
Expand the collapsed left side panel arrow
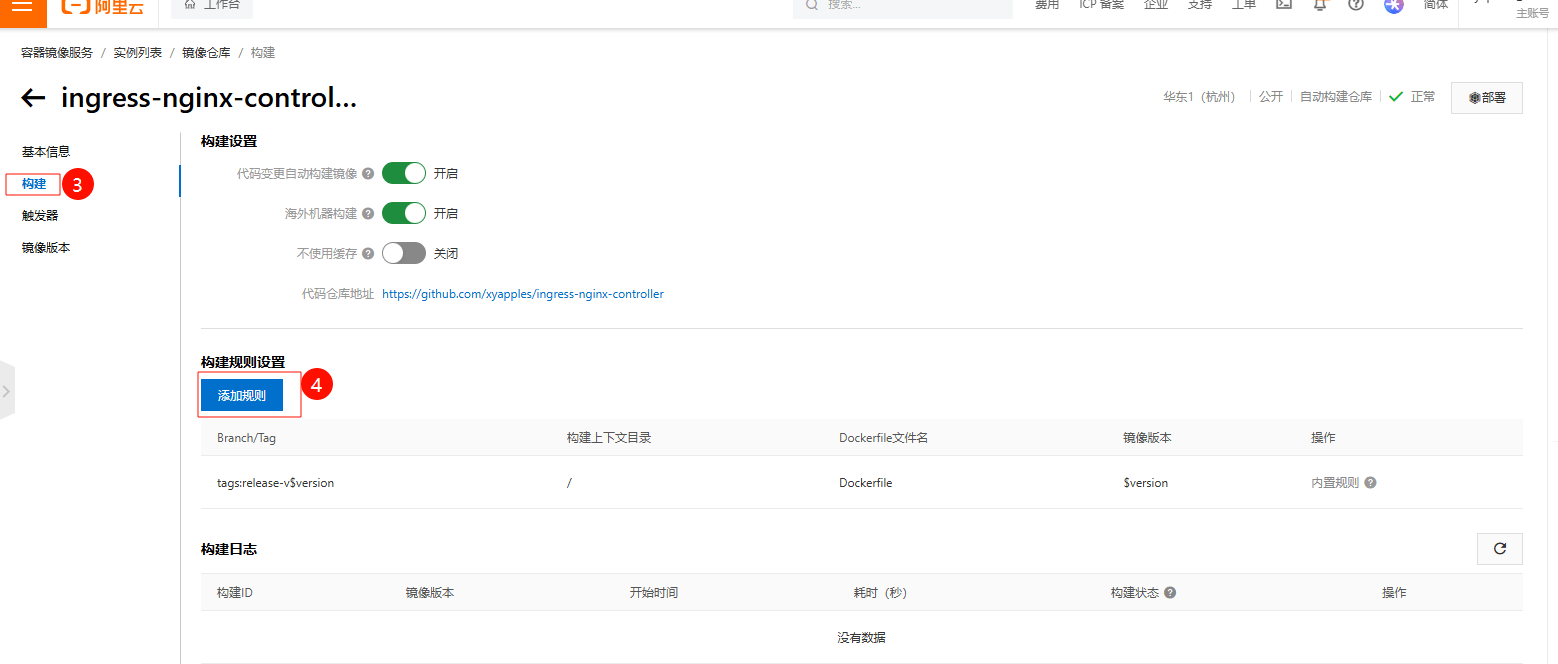click(x=6, y=391)
